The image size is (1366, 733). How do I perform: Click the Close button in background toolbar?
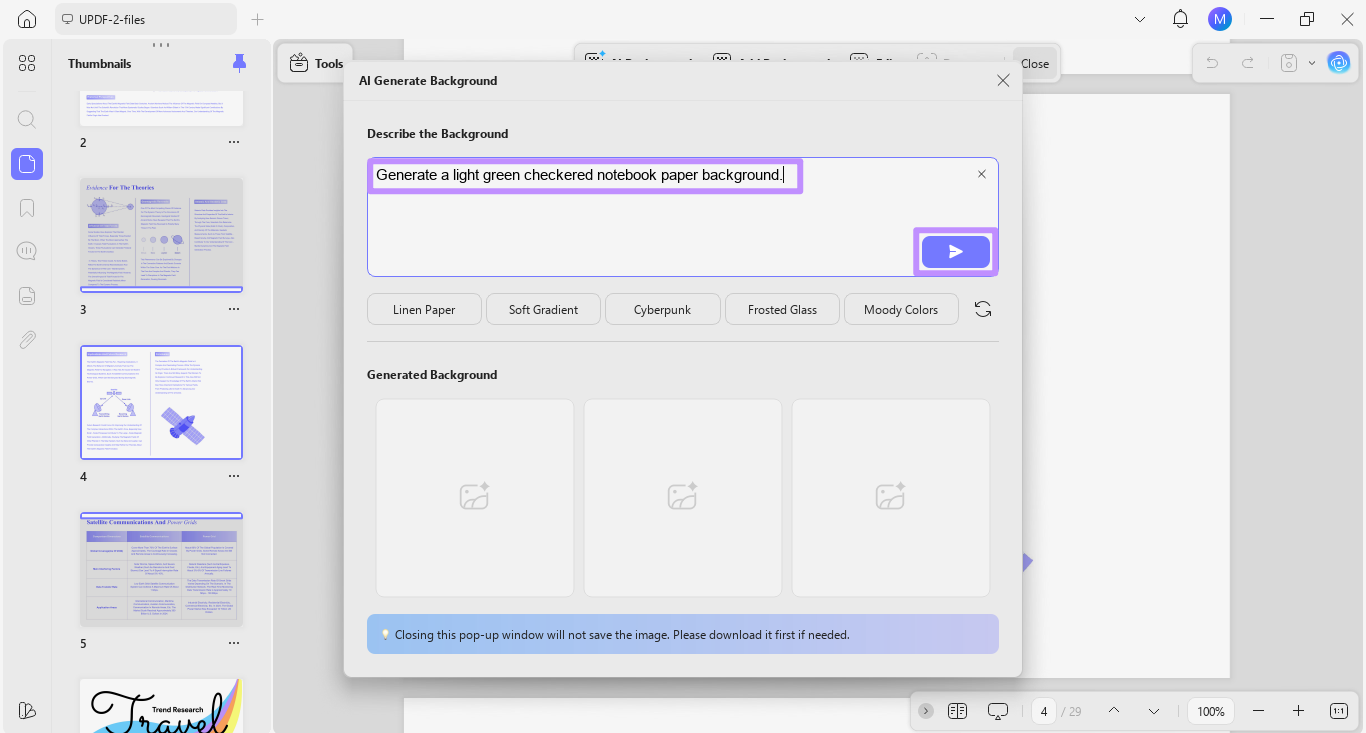(x=1034, y=63)
